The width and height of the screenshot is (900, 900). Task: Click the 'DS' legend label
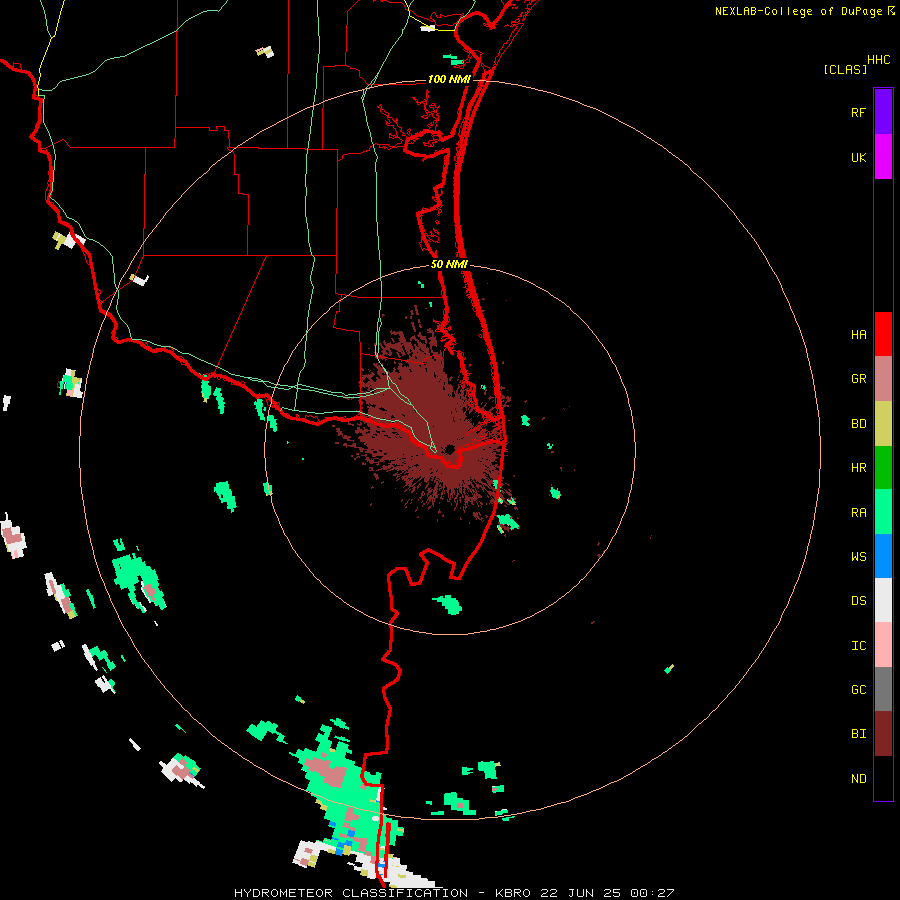point(858,601)
